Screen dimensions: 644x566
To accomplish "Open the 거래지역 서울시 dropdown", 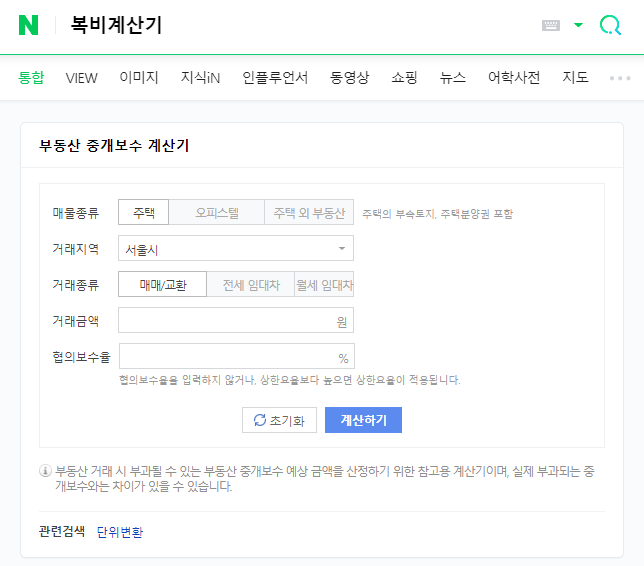I will point(236,248).
